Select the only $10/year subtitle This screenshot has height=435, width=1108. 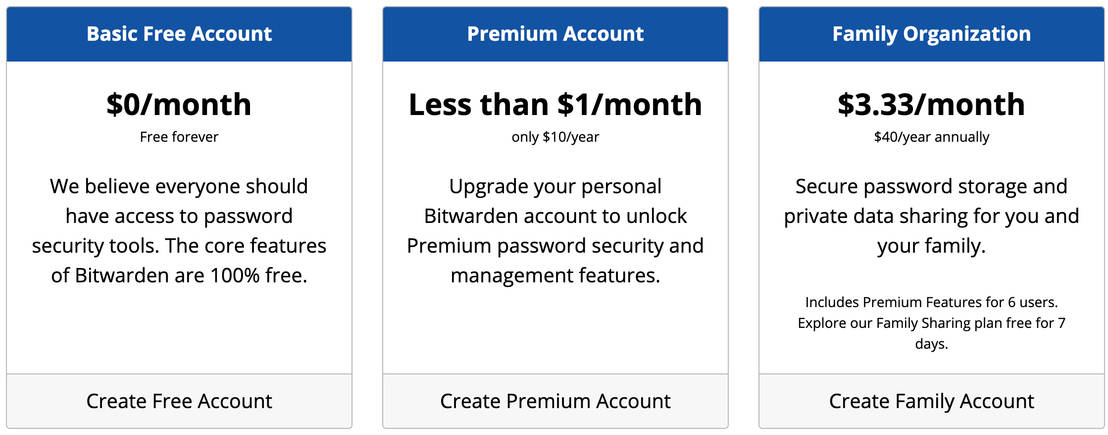coord(555,137)
